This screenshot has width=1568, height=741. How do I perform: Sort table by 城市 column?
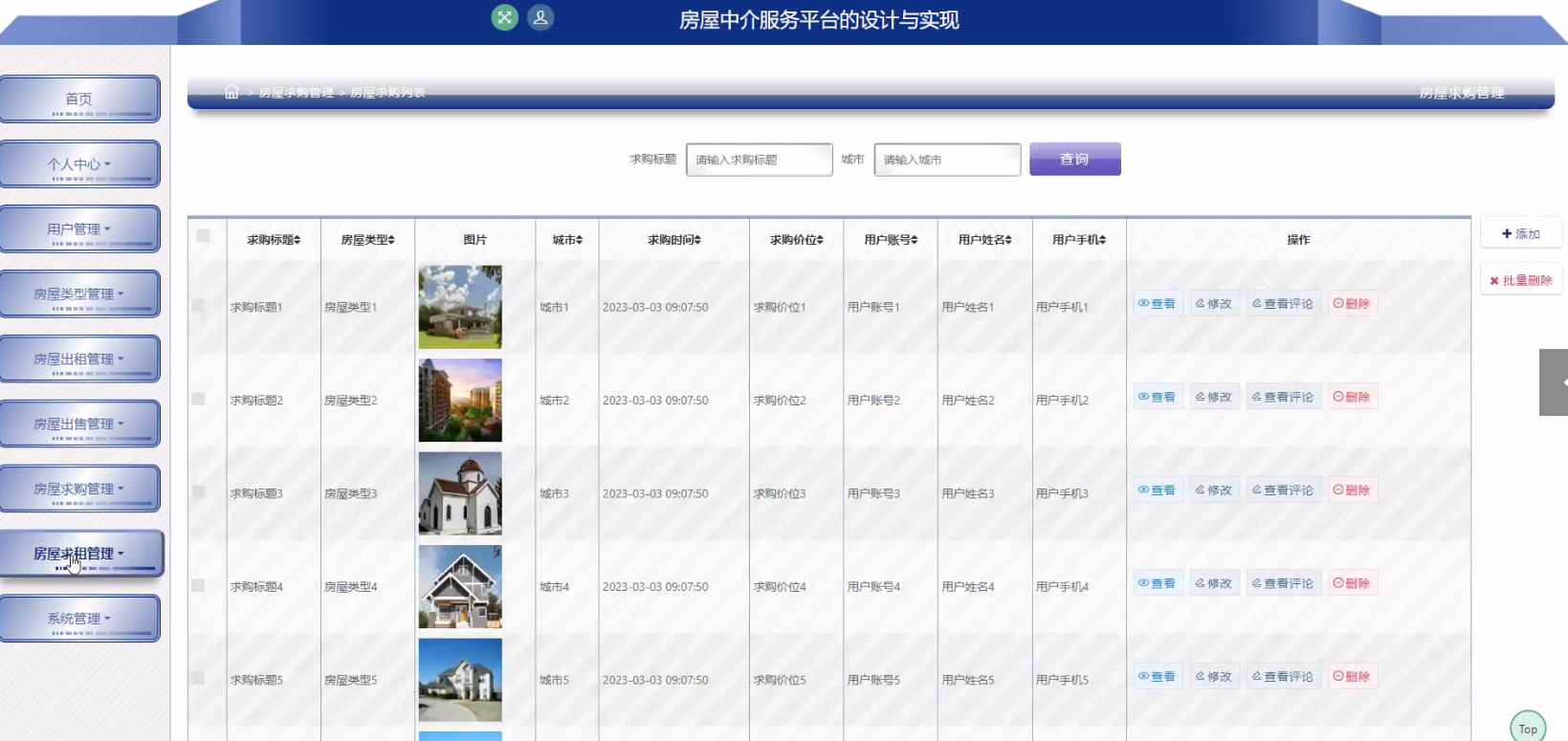567,240
